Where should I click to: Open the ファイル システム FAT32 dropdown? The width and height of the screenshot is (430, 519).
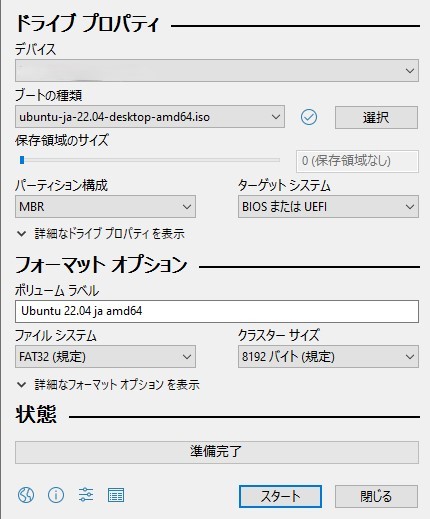(105, 357)
